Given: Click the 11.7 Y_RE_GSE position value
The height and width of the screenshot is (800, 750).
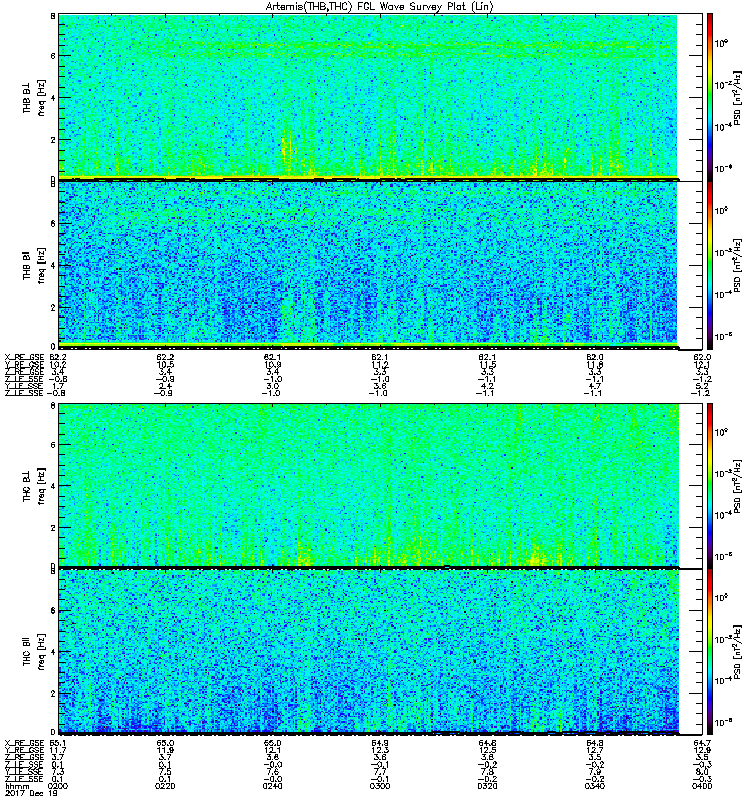Looking at the screenshot, I should click(x=58, y=751).
